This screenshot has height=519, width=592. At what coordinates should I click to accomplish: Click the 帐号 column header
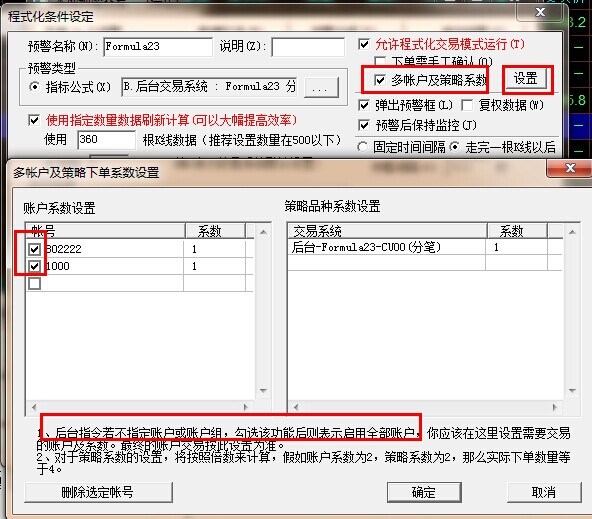pos(105,231)
